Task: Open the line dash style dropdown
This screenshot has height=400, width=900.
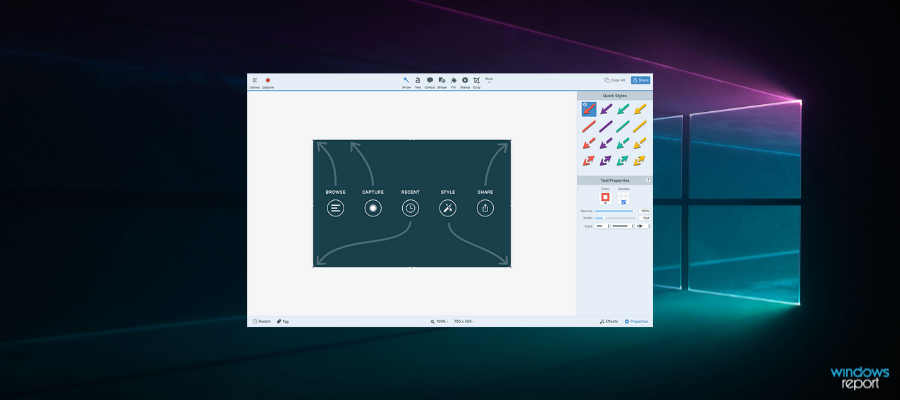Action: point(622,226)
